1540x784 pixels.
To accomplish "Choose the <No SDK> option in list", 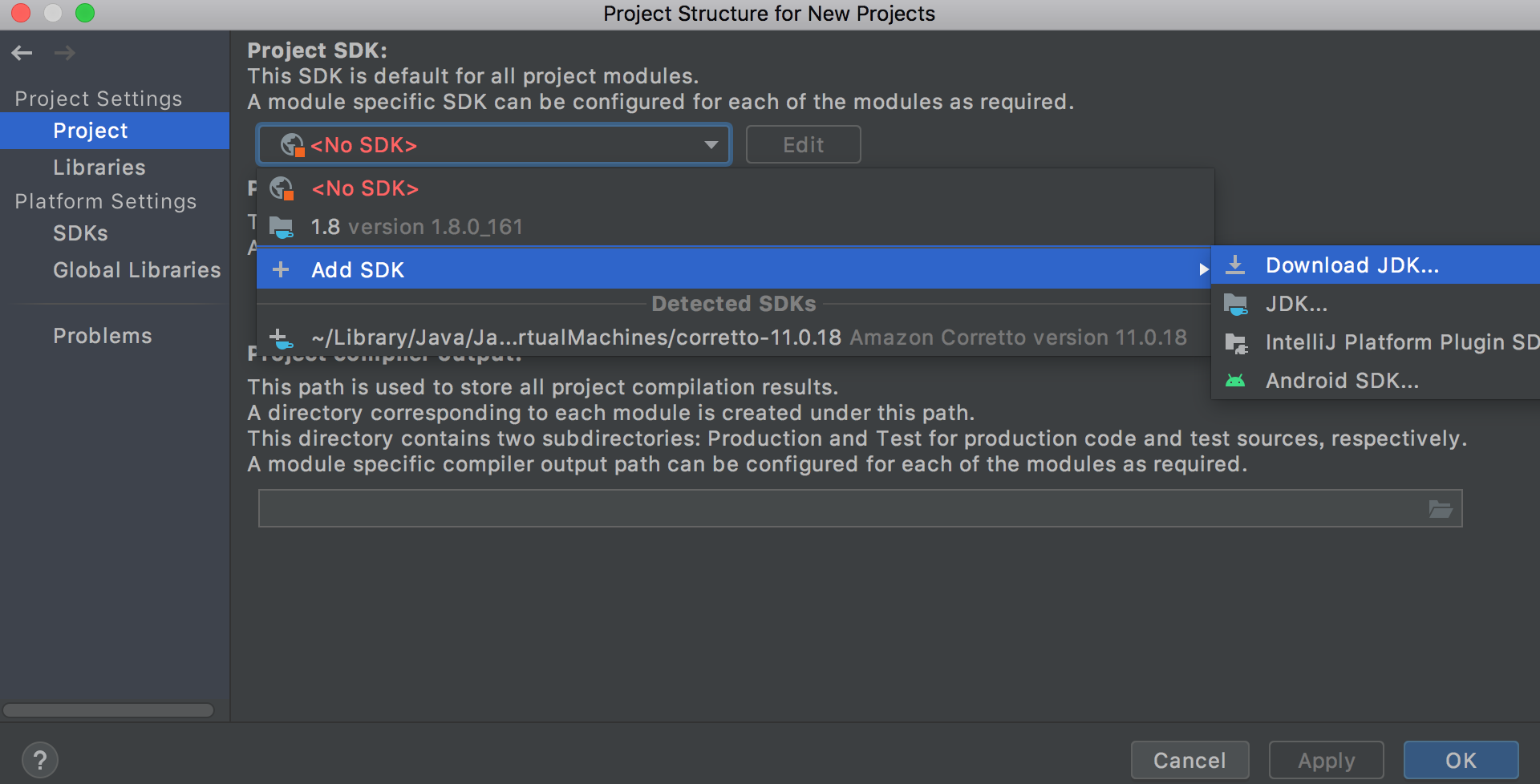I will tap(365, 188).
